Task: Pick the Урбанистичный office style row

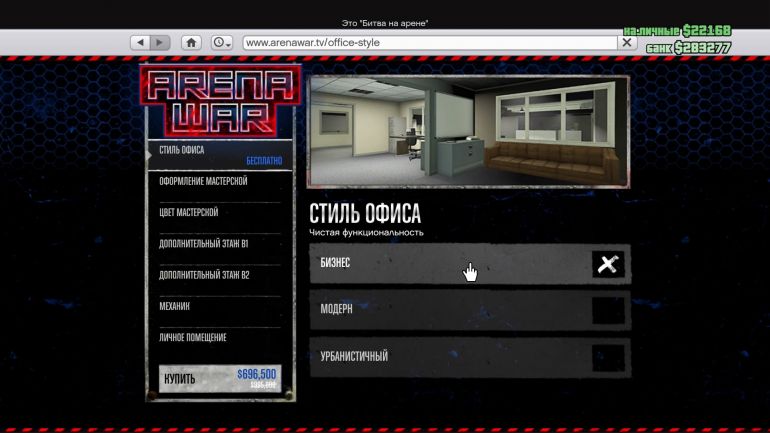Action: 450,357
